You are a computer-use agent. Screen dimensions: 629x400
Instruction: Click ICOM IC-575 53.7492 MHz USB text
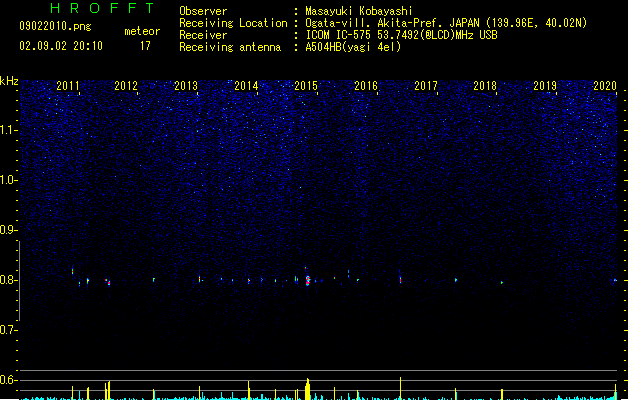pyautogui.click(x=402, y=35)
